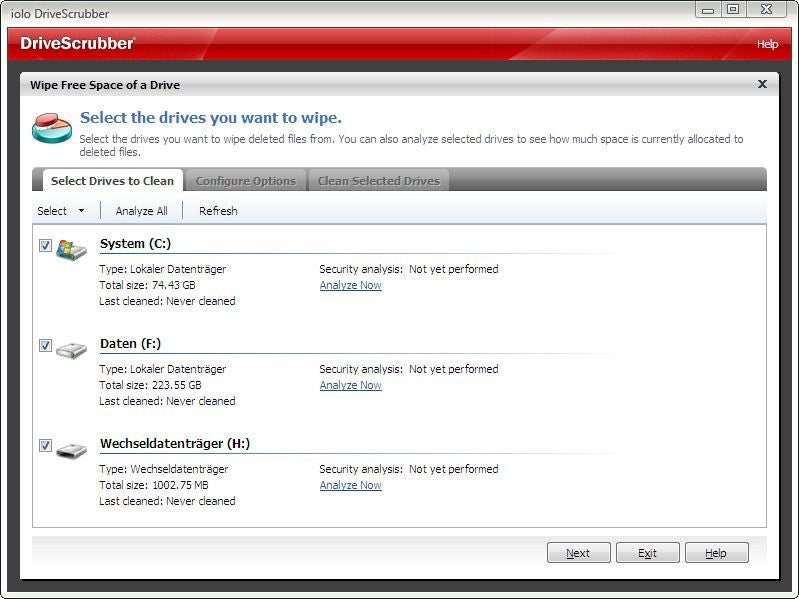Close the iolo DriveScrubber window
Viewport: 799px width, 599px height.
[766, 10]
